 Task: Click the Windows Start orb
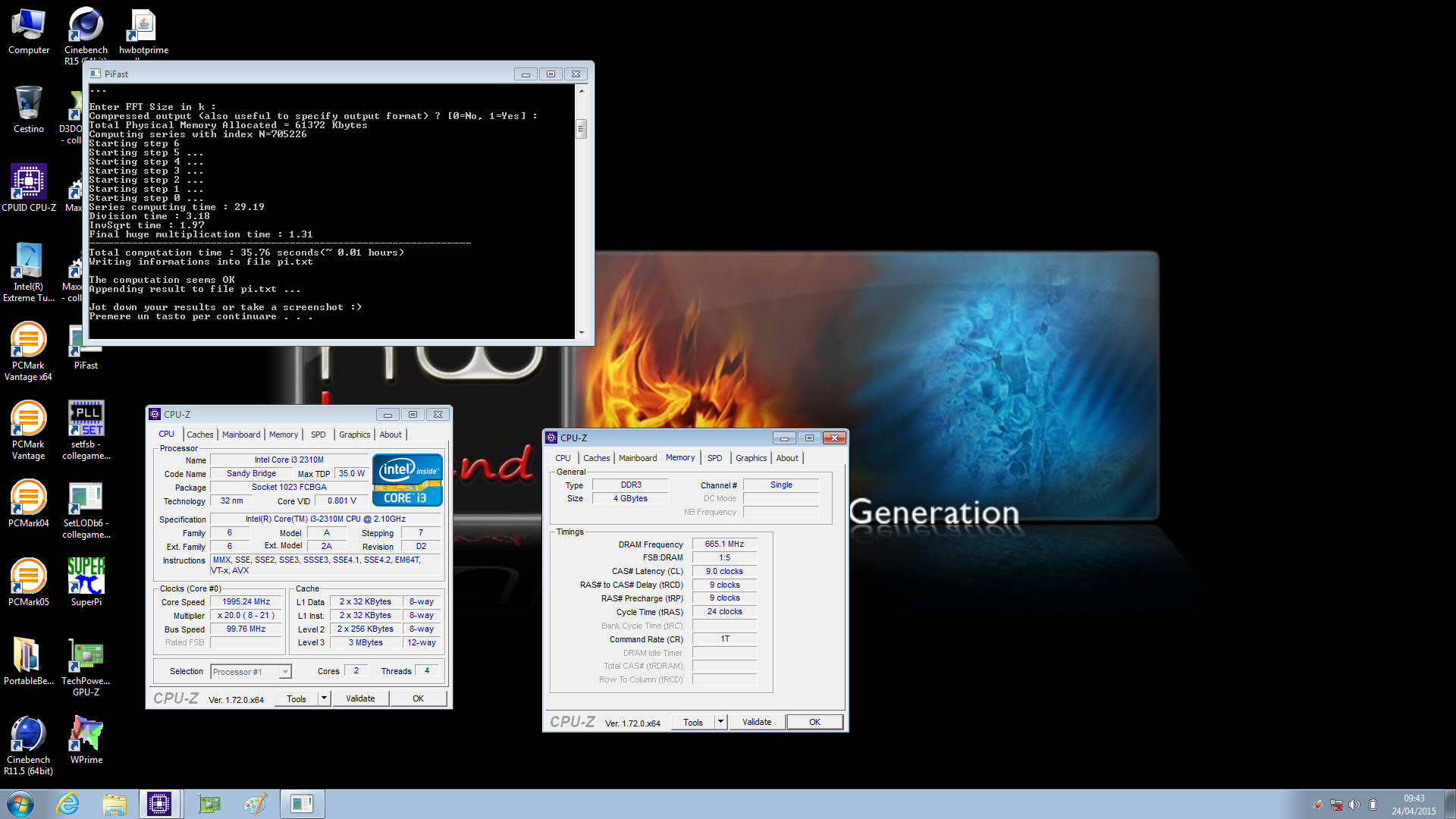coord(20,804)
